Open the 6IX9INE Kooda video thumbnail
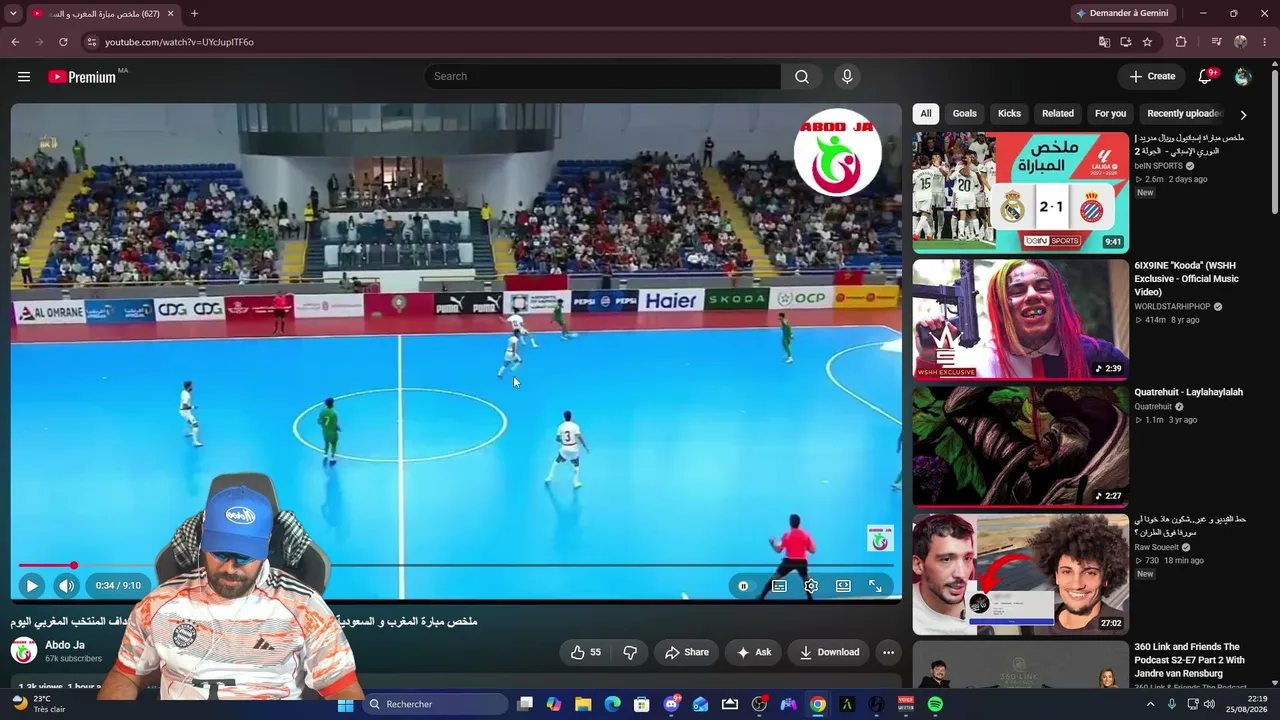This screenshot has height=720, width=1280. pyautogui.click(x=1020, y=320)
